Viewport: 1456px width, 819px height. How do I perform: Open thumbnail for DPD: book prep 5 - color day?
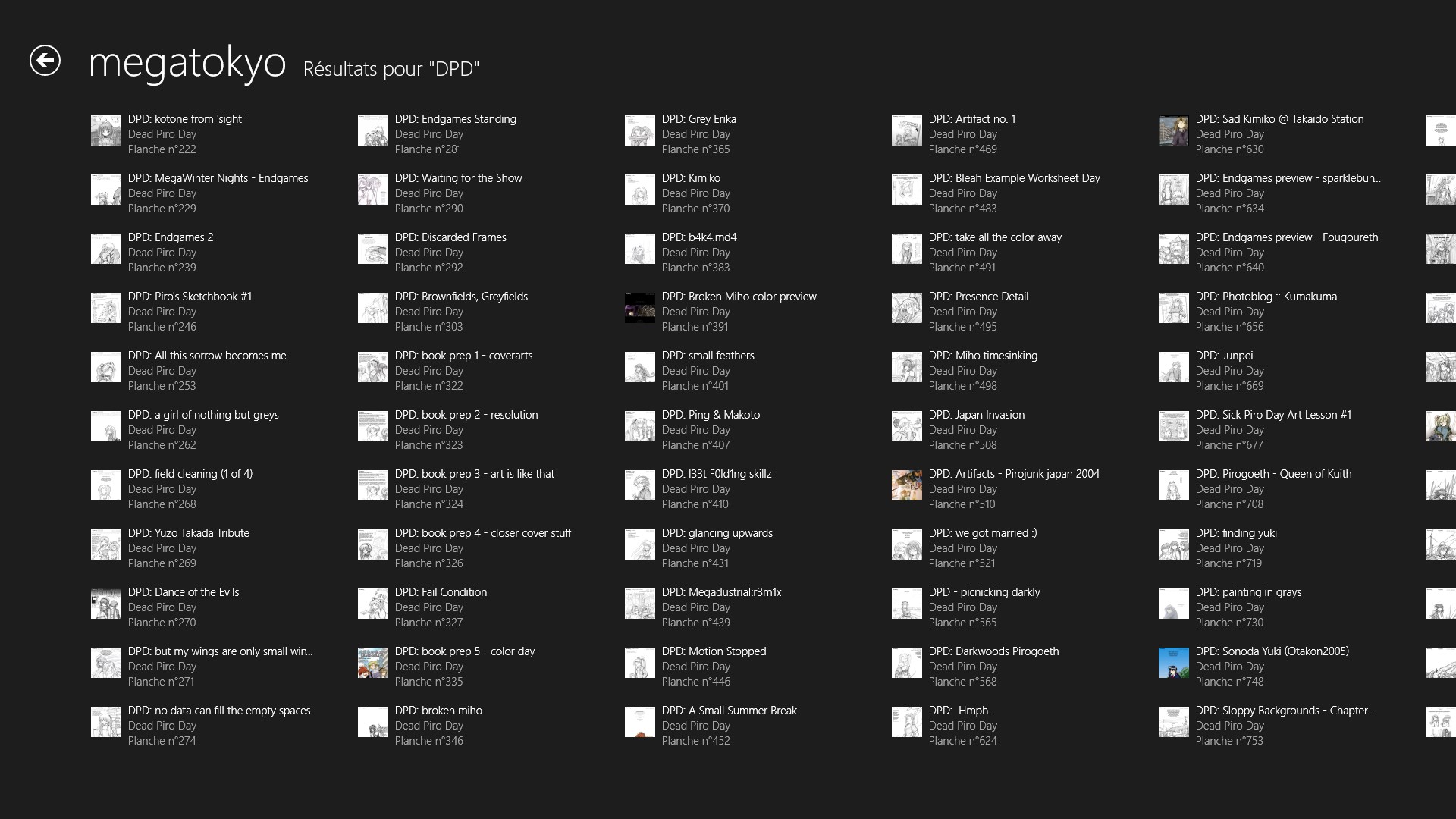372,664
